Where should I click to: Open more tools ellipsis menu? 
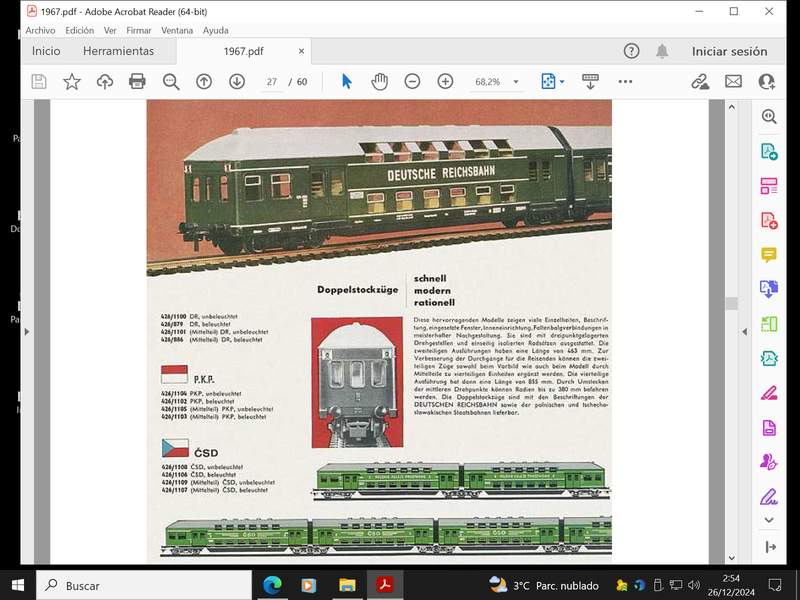626,82
